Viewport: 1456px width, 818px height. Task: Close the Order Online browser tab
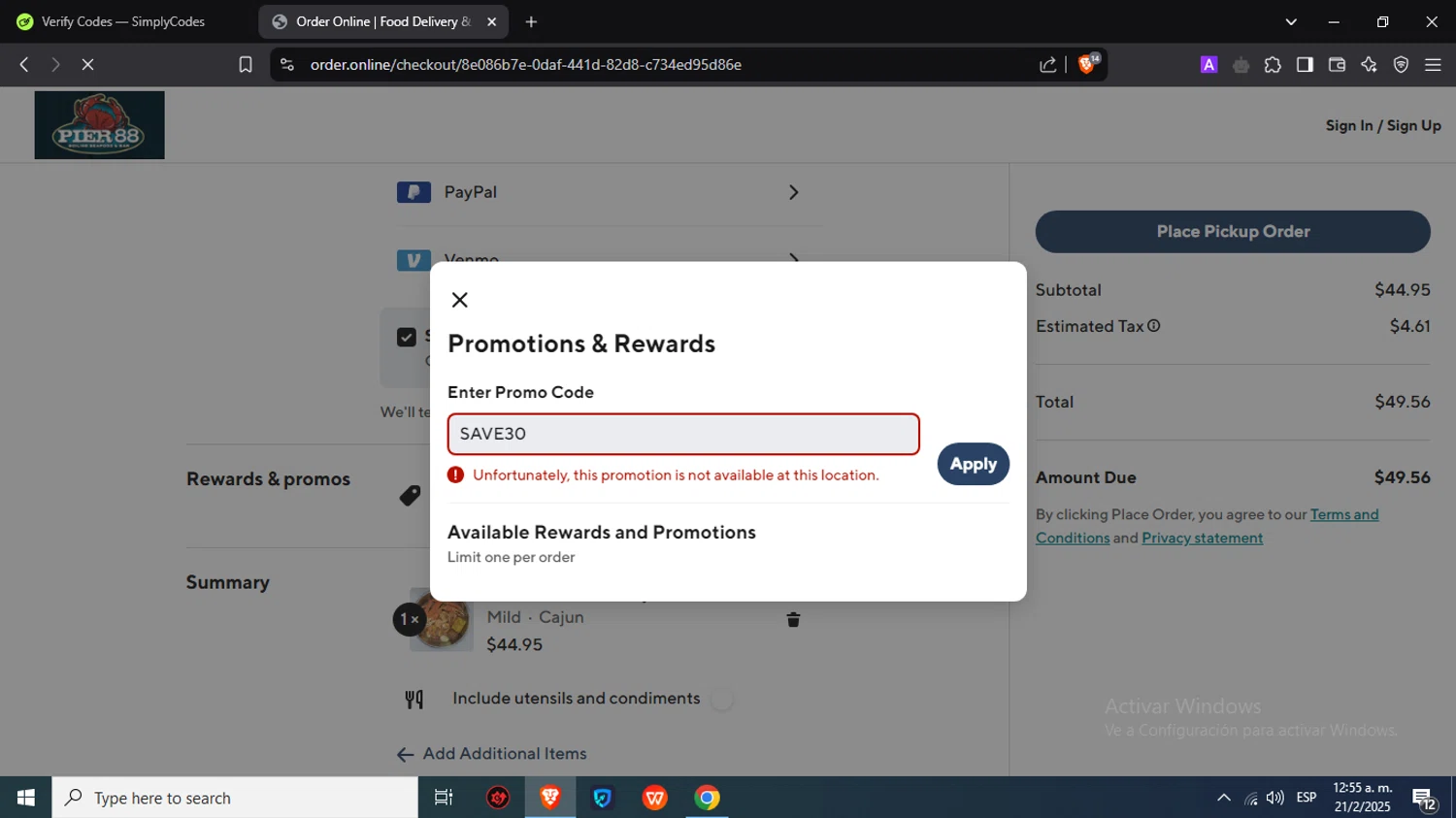click(492, 21)
